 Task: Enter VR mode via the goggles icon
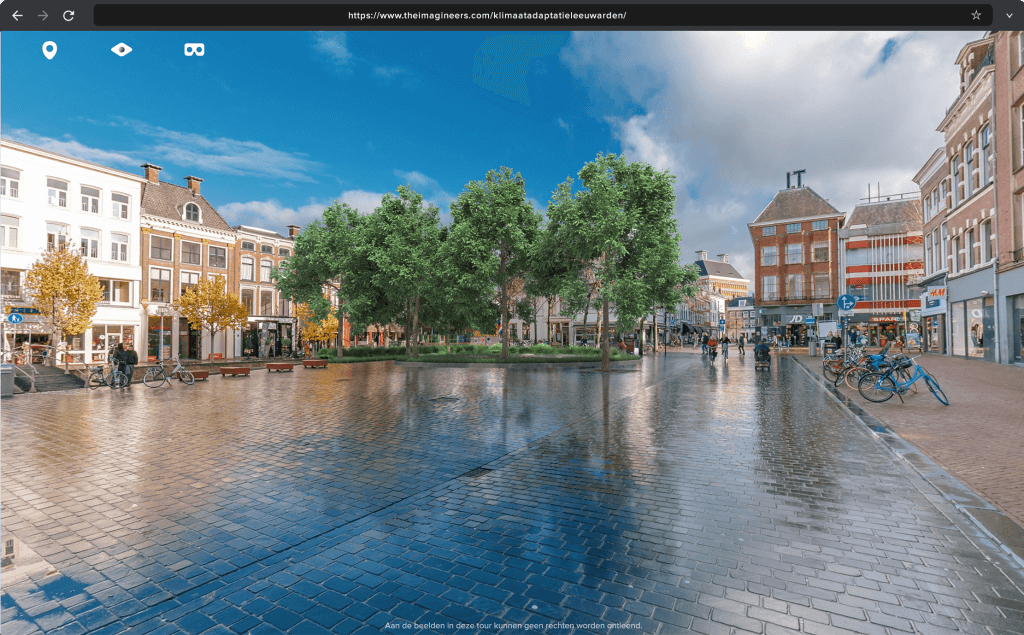193,48
